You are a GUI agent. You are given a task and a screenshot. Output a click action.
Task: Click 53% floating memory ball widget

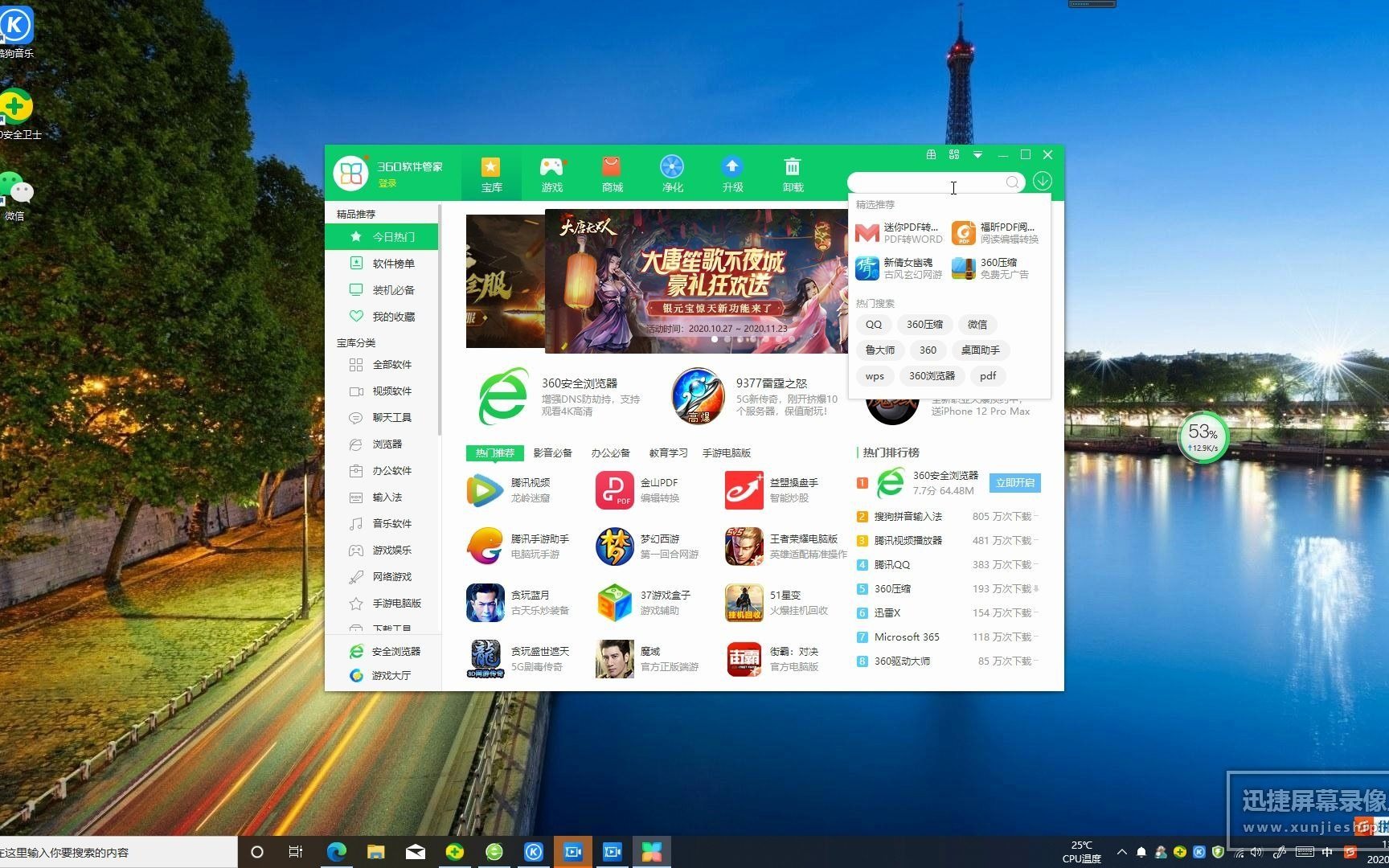(x=1203, y=438)
